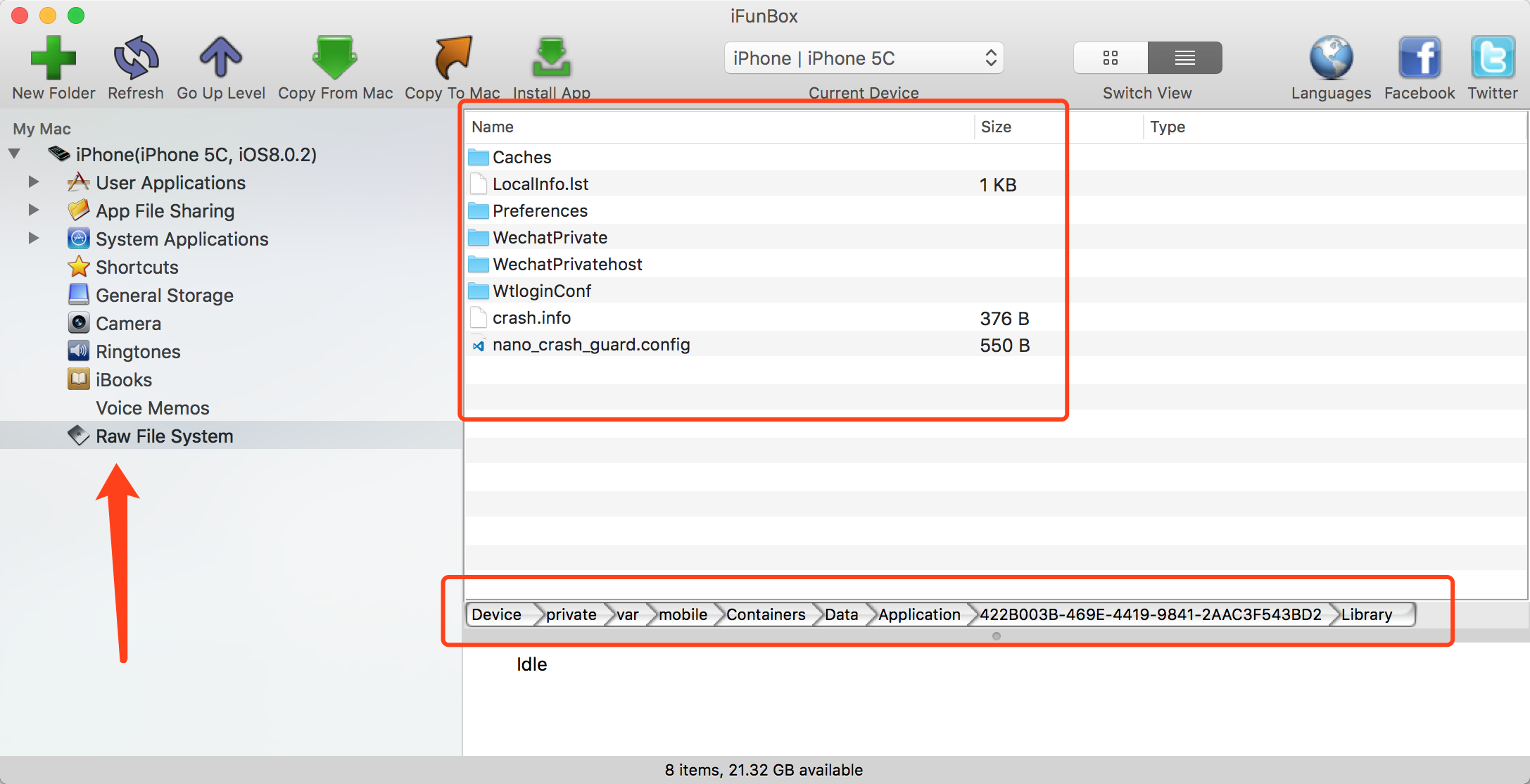Click the '8 items, 21.32 GB available' status
Image resolution: width=1530 pixels, height=784 pixels.
(764, 770)
